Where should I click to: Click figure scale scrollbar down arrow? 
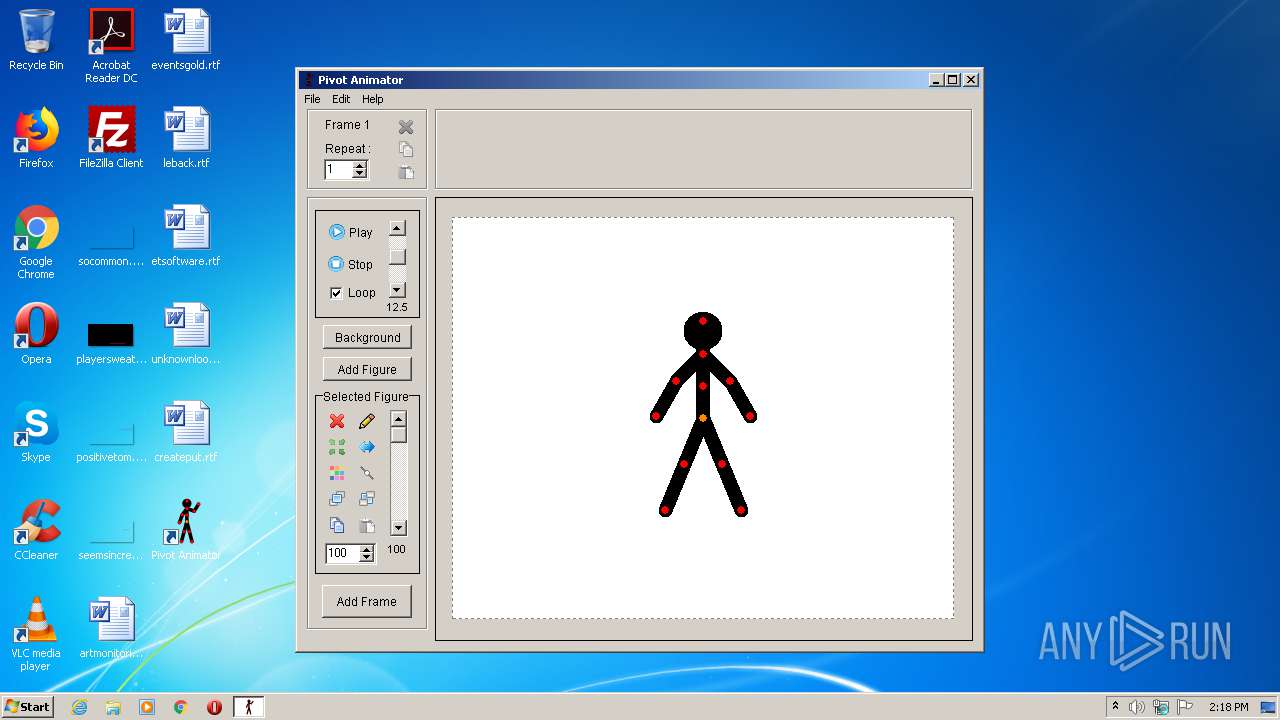(x=398, y=527)
